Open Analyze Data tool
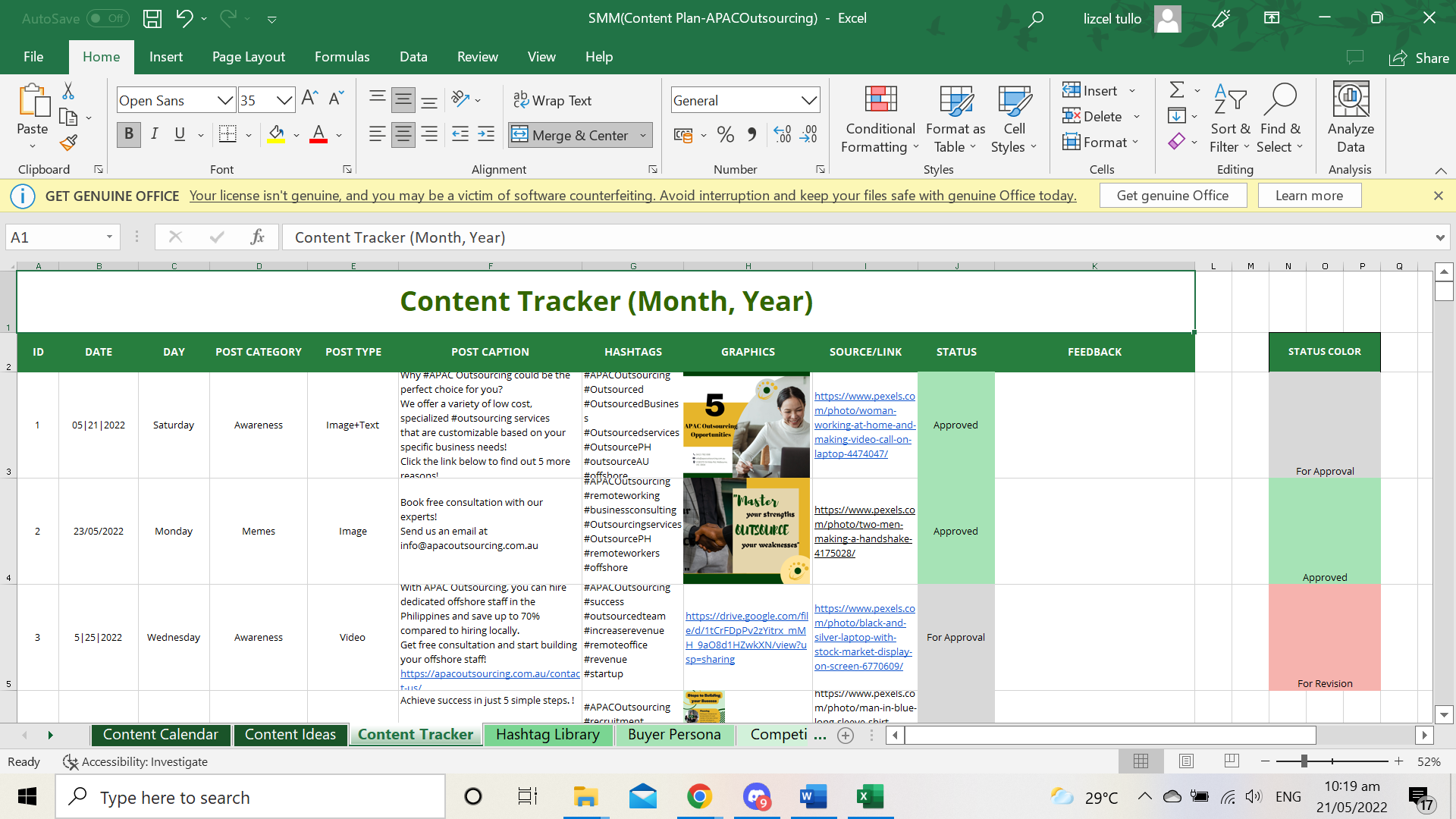Viewport: 1456px width, 819px height. pyautogui.click(x=1351, y=118)
